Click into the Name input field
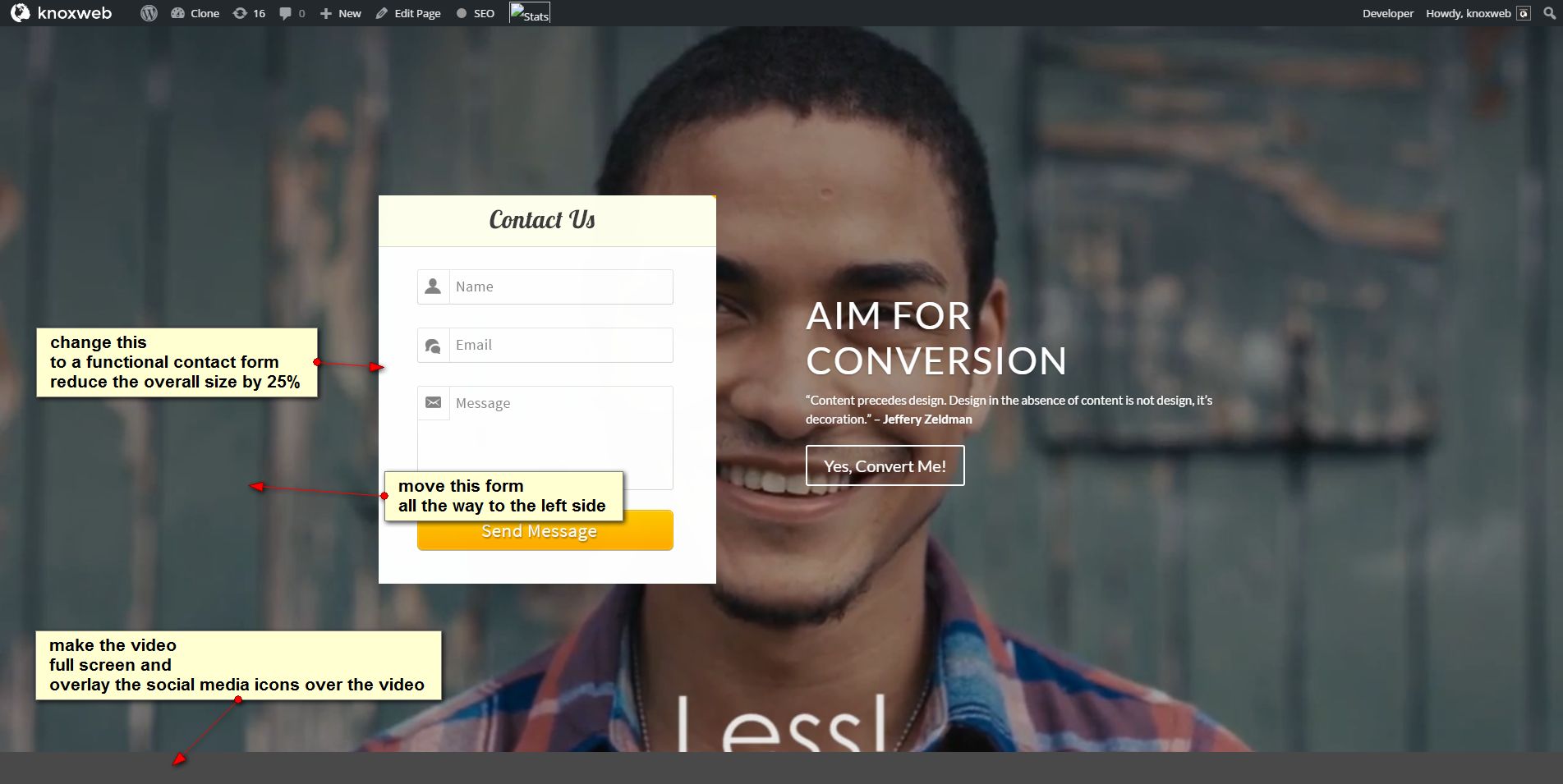 (561, 287)
